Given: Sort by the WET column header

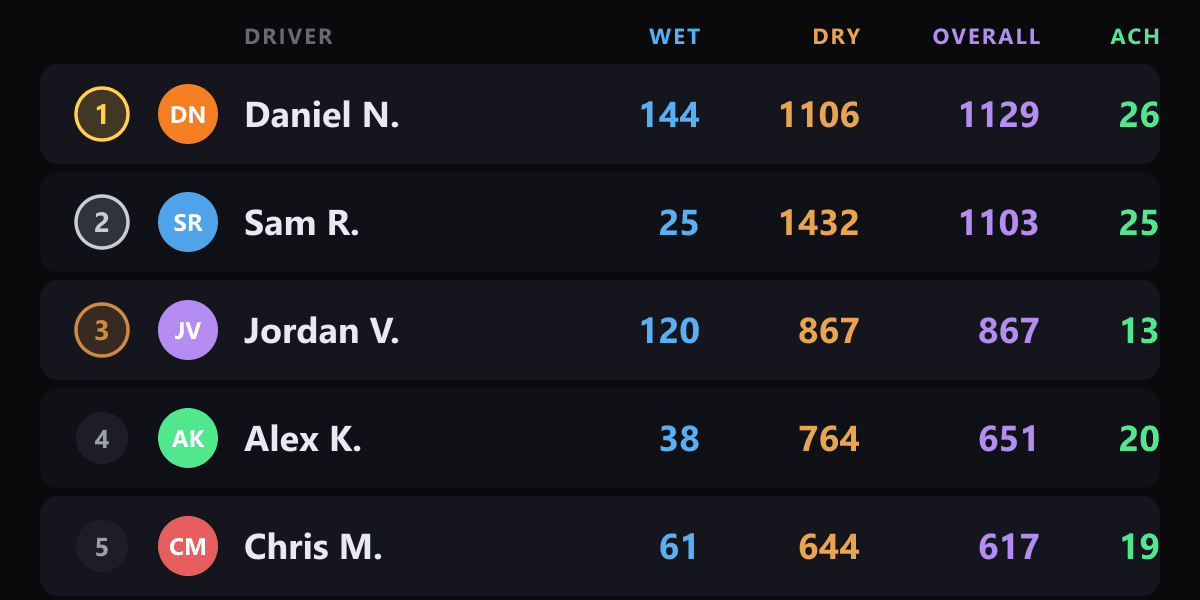Looking at the screenshot, I should [x=675, y=37].
